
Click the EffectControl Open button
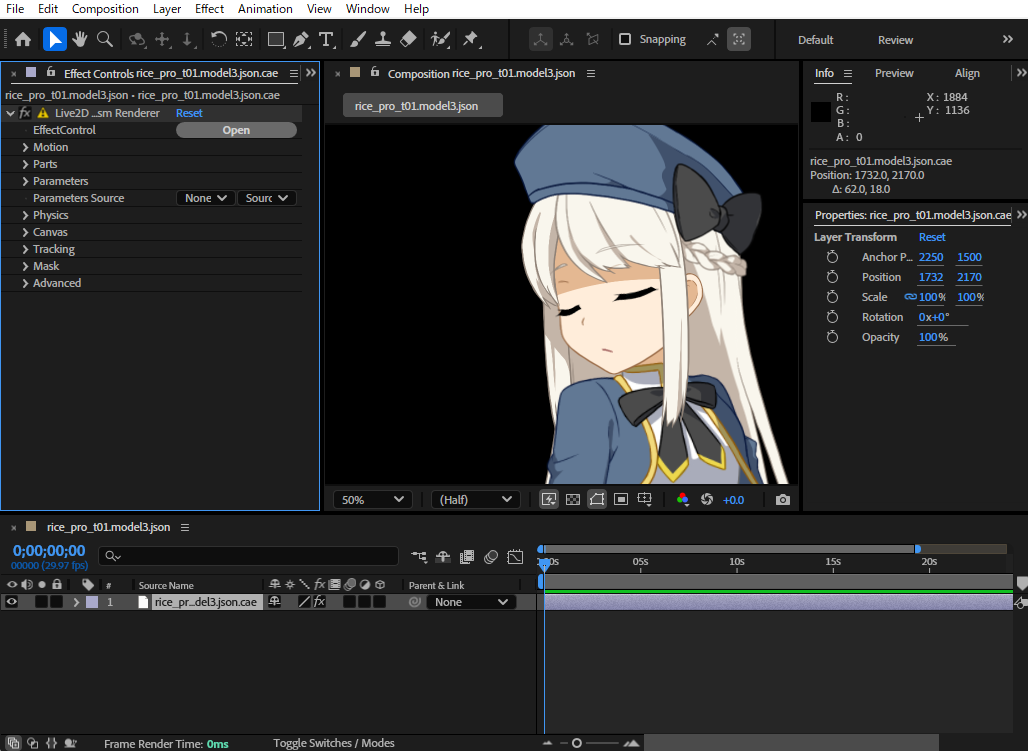(x=236, y=130)
